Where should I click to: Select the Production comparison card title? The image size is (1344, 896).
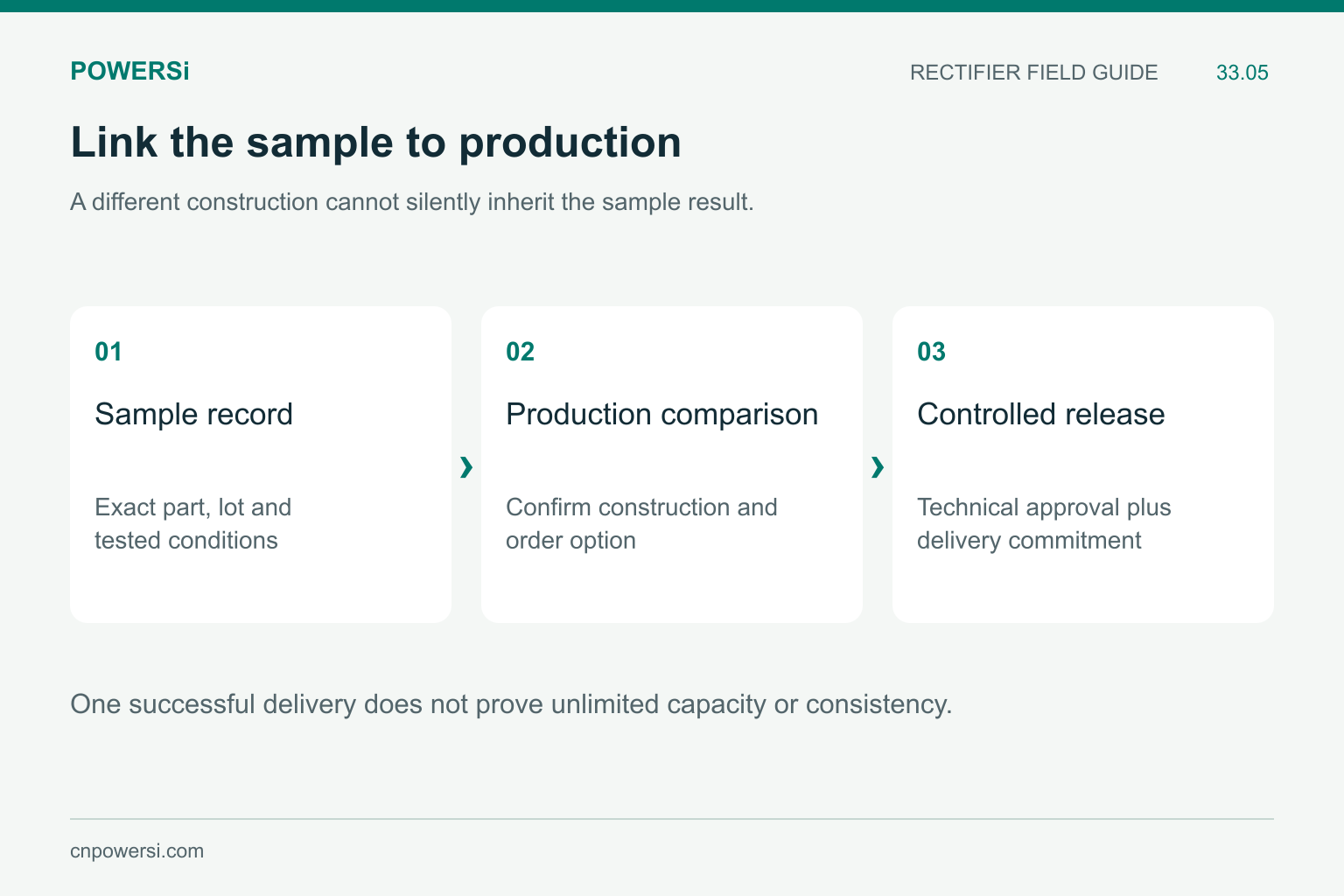point(661,414)
